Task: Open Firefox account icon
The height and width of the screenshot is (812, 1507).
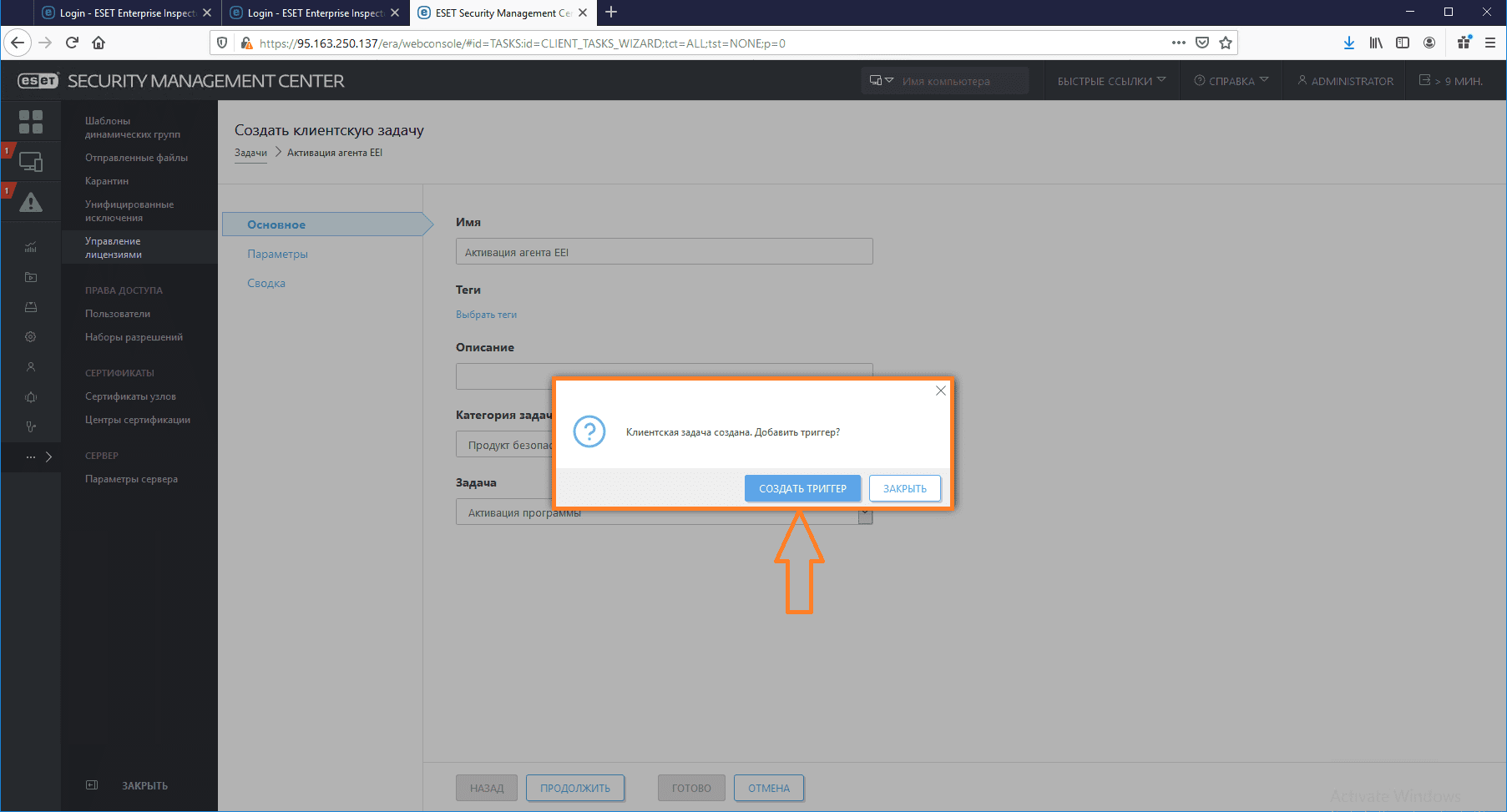Action: (x=1429, y=43)
